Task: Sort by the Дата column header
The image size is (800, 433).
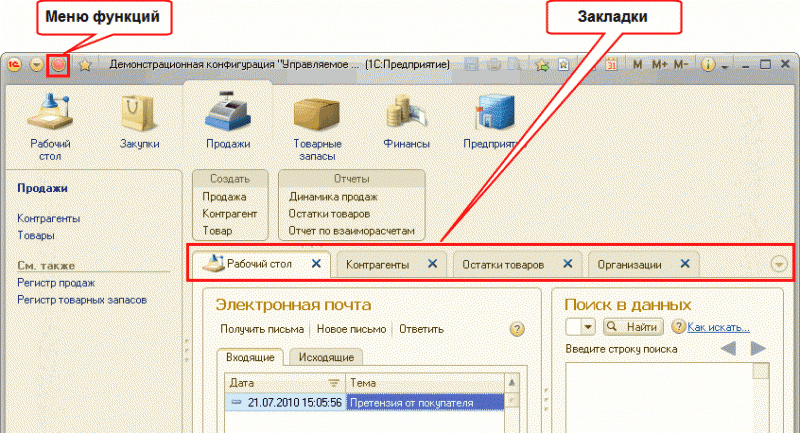Action: pos(285,383)
